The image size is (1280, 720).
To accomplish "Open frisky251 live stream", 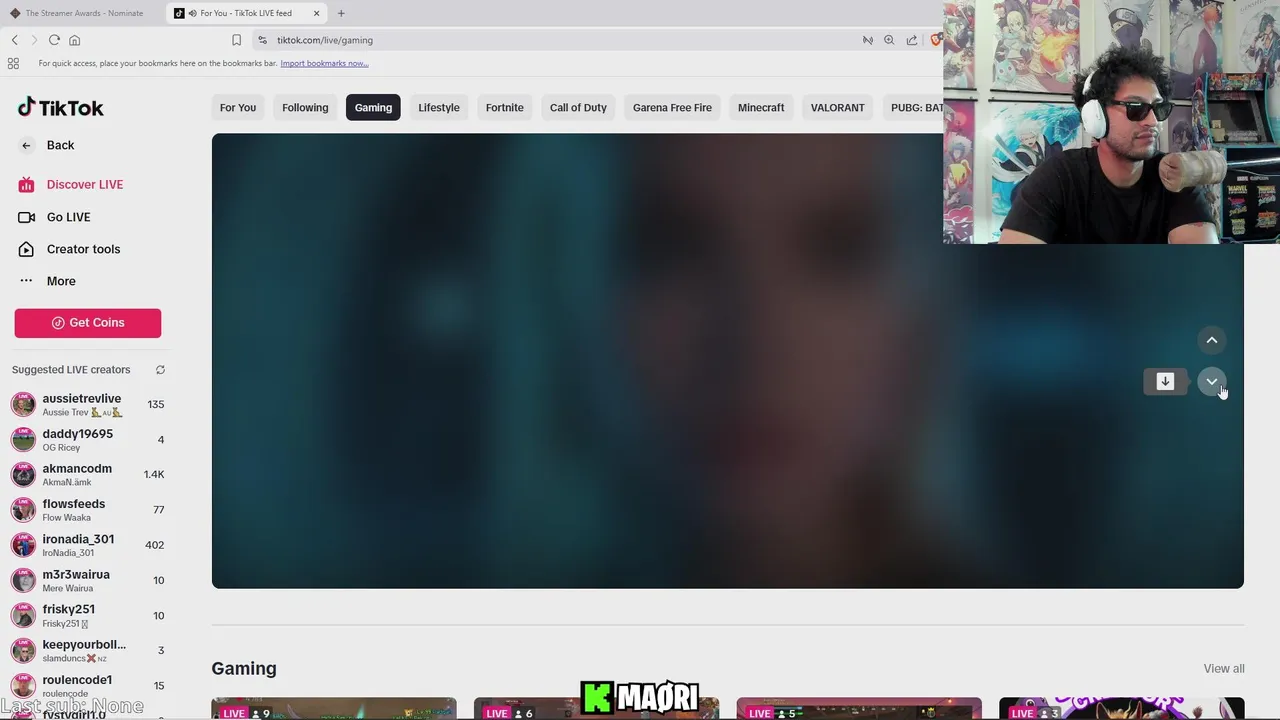I will (x=88, y=615).
